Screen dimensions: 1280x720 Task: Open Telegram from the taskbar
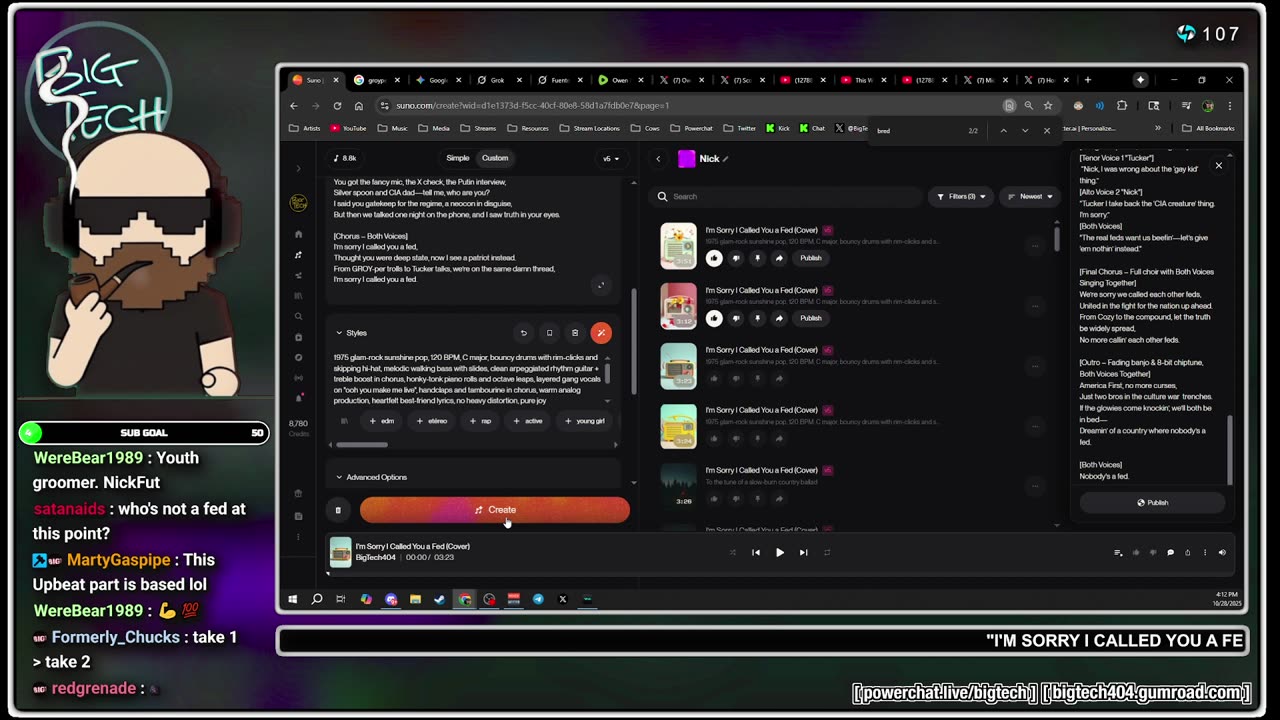click(x=538, y=599)
